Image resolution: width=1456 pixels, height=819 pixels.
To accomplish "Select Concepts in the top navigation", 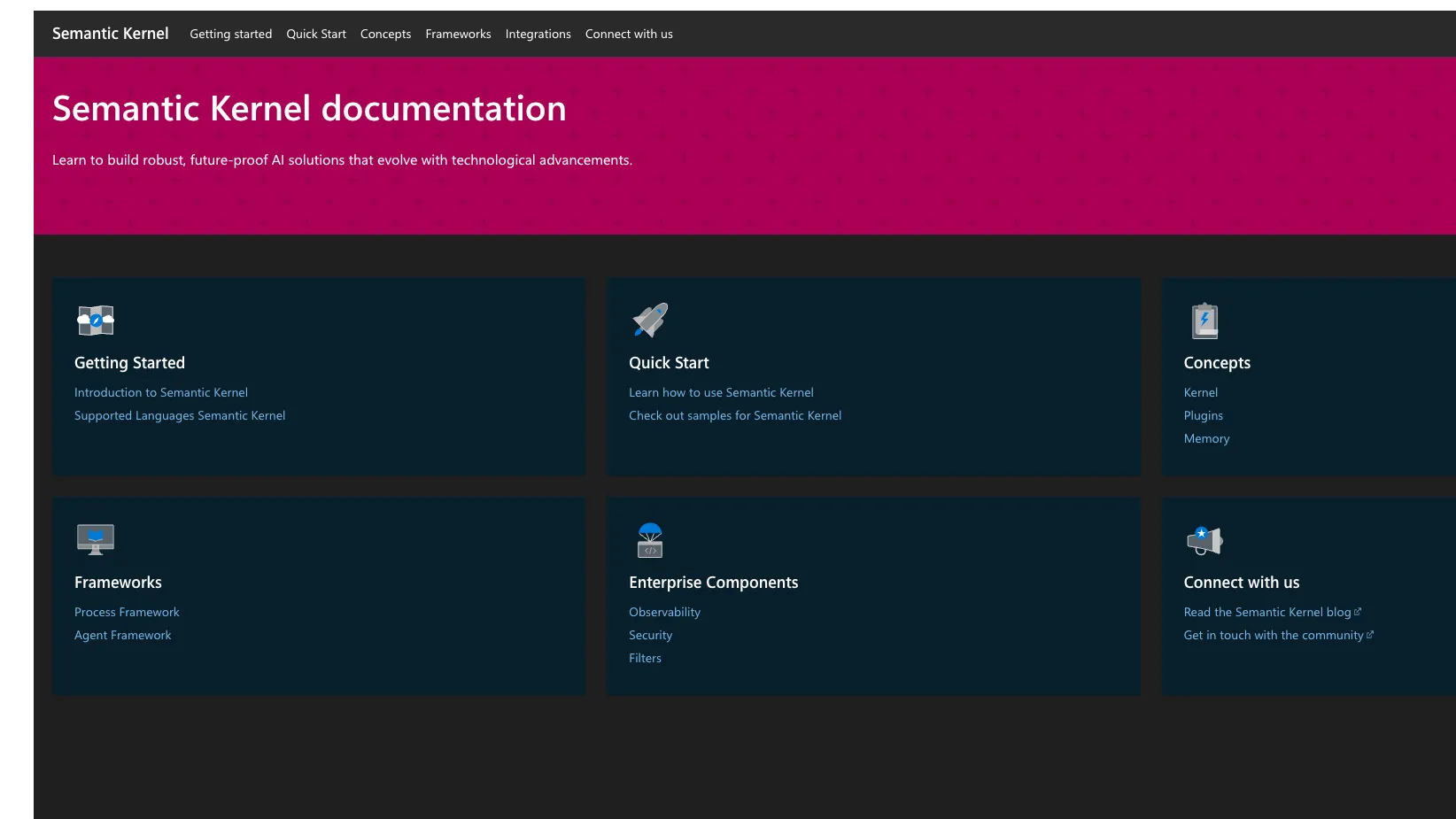I will point(385,34).
